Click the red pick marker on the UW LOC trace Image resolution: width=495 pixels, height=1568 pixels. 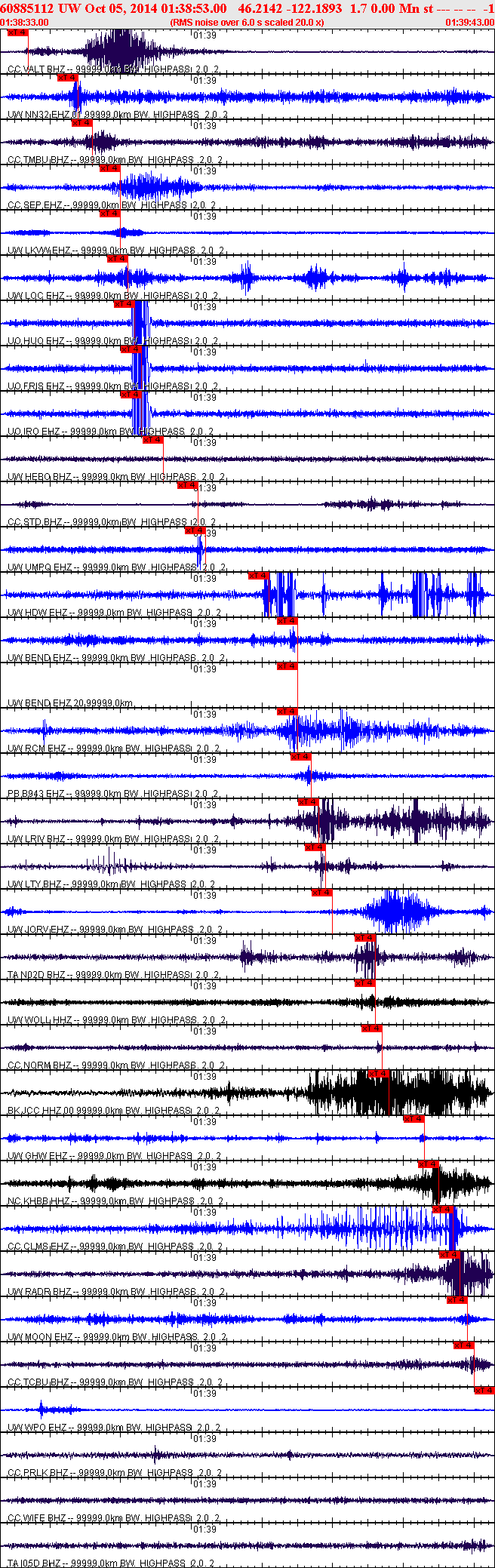(x=117, y=259)
